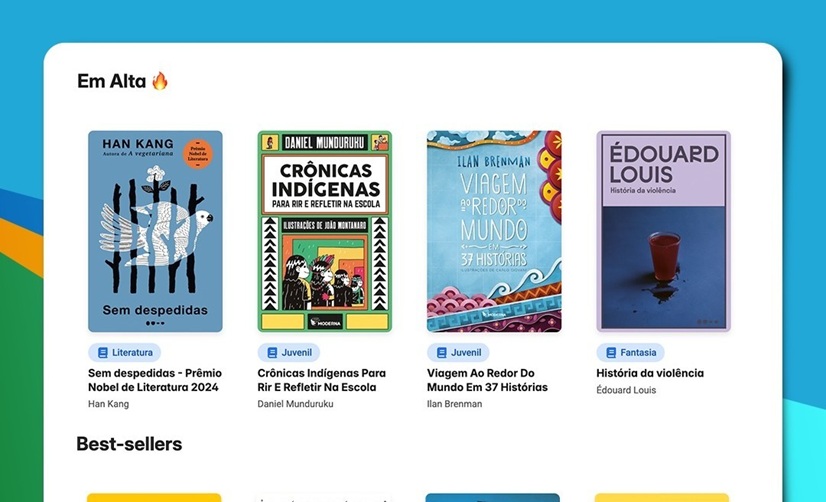This screenshot has width=826, height=502.
Task: Click book icon in Viagem Juvenil tag
Action: [442, 352]
